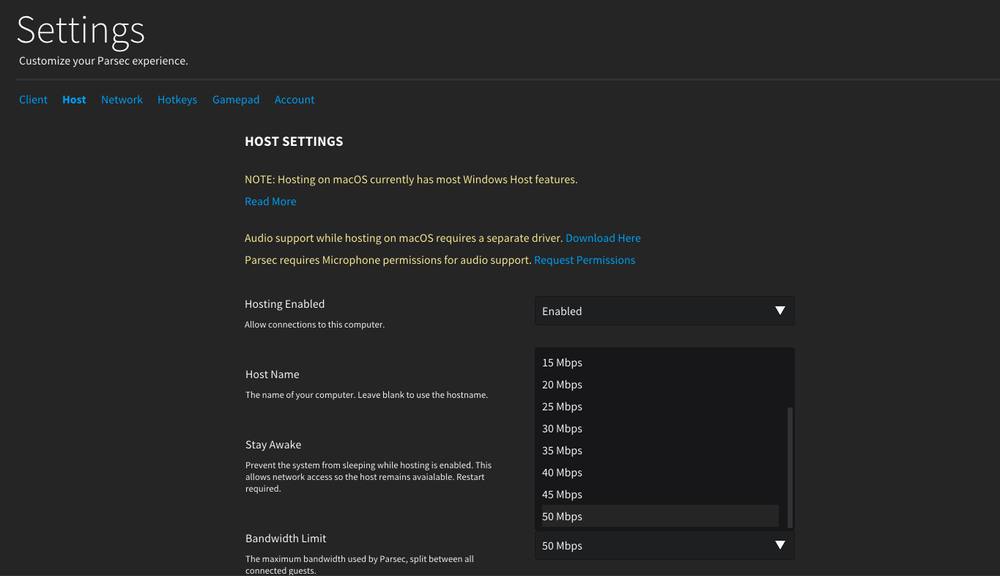Pick 45 Mbps in the list
This screenshot has width=1000, height=576.
pos(660,494)
